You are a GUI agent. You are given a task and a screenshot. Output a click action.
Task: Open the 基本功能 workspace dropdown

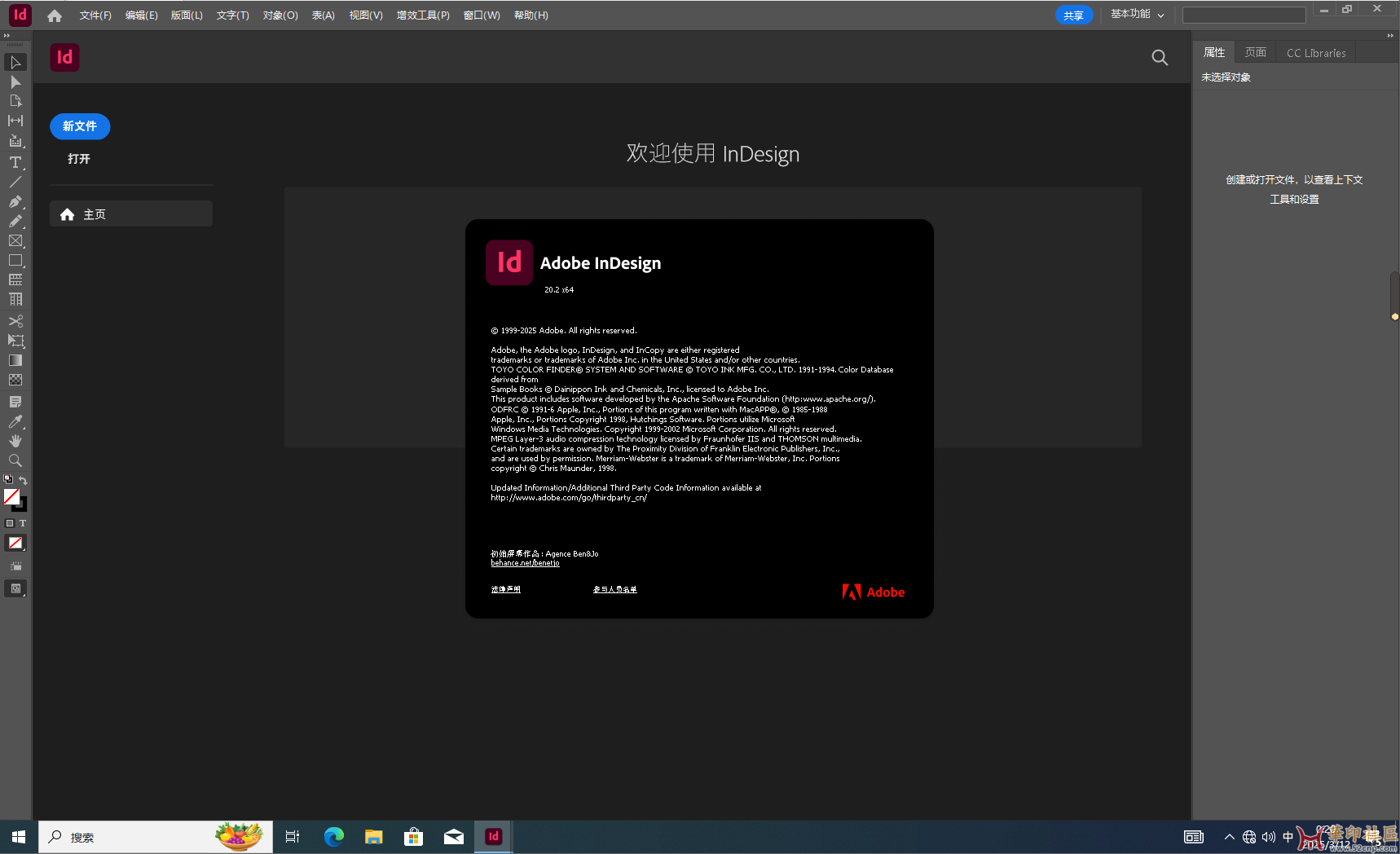(1138, 15)
